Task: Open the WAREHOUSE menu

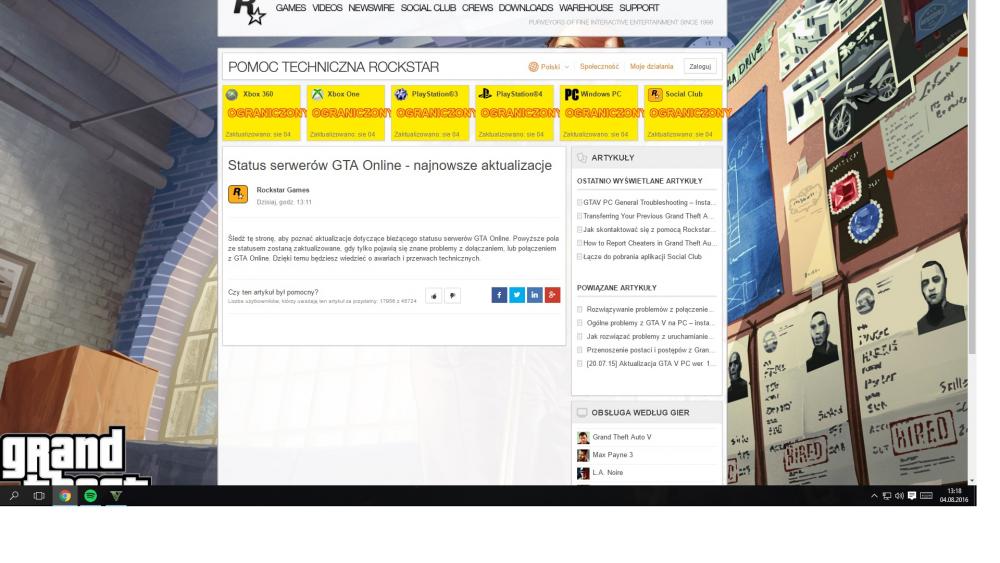Action: point(585,8)
